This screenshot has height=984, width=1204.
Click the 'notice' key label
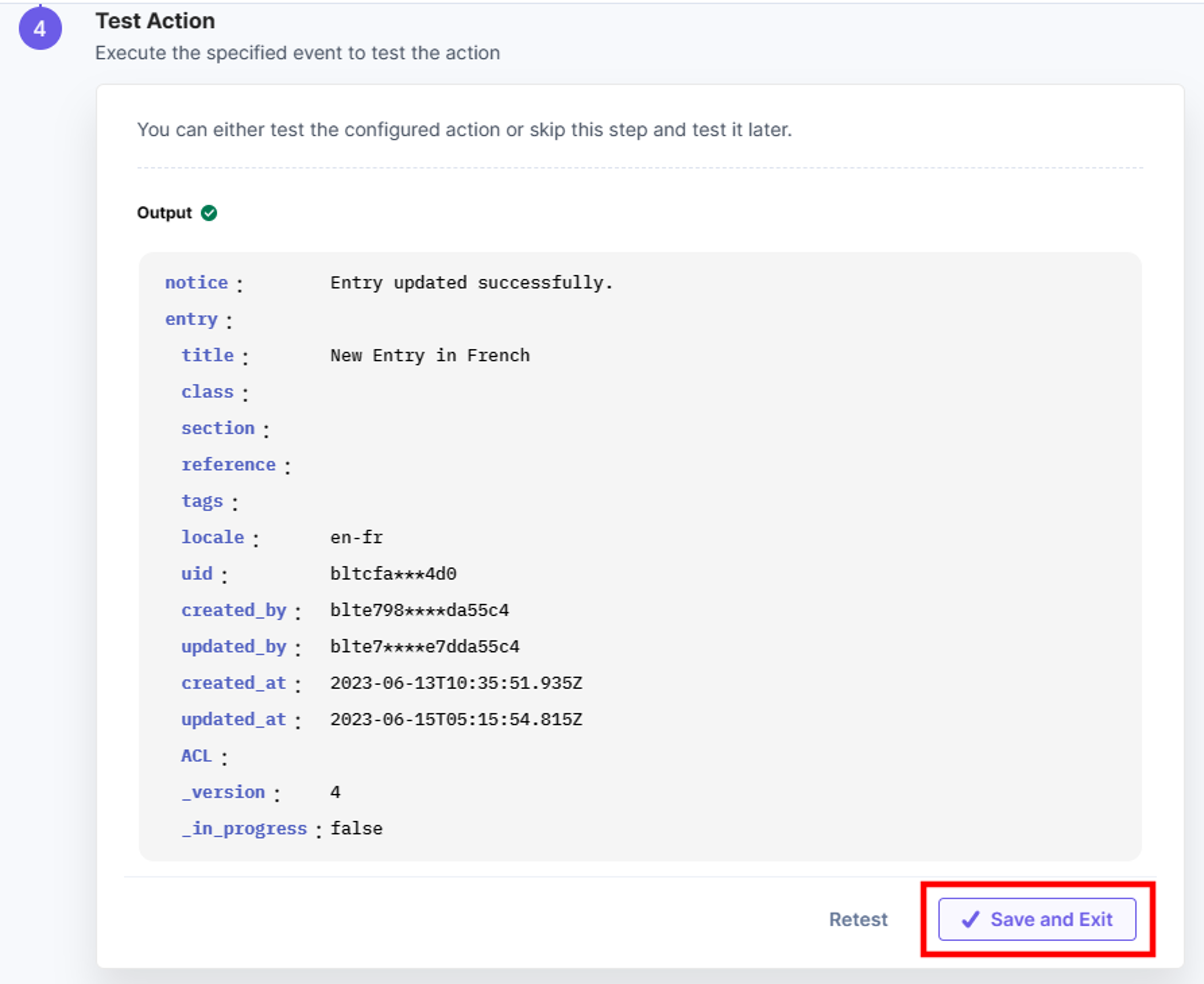tap(197, 282)
